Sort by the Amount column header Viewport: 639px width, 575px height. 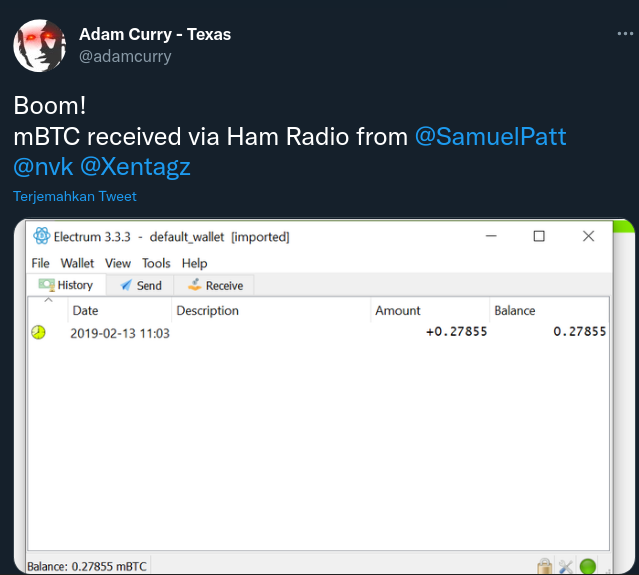click(x=430, y=311)
